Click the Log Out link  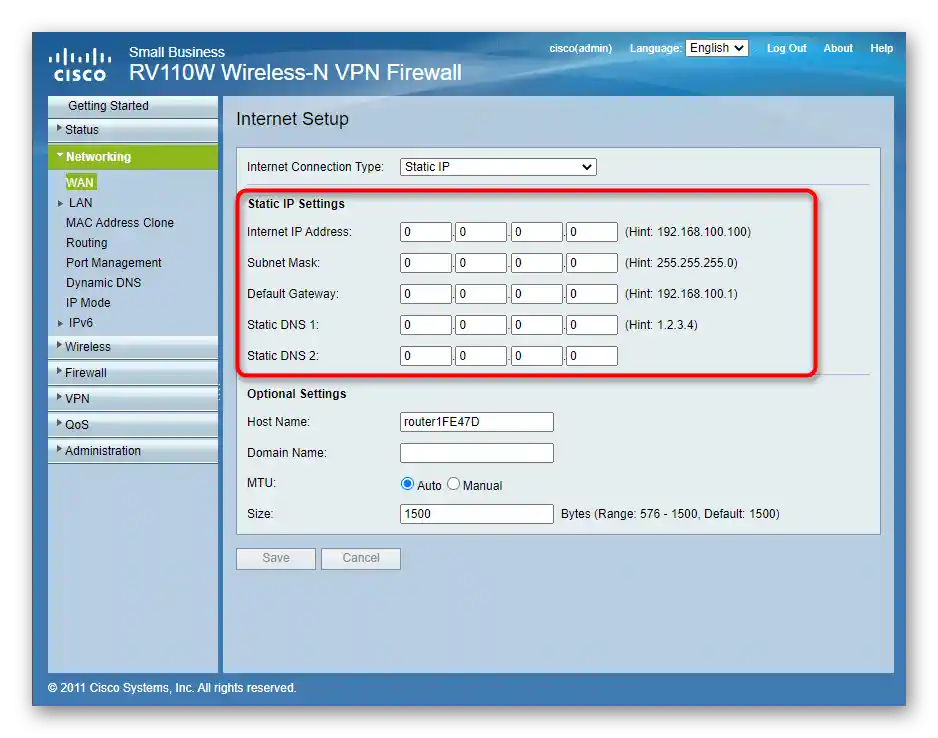[x=787, y=48]
